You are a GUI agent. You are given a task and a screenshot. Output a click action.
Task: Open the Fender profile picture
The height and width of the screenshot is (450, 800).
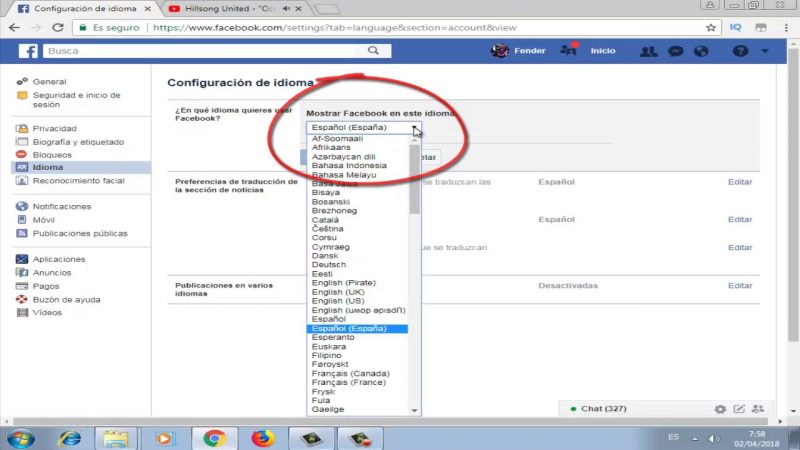coord(500,51)
